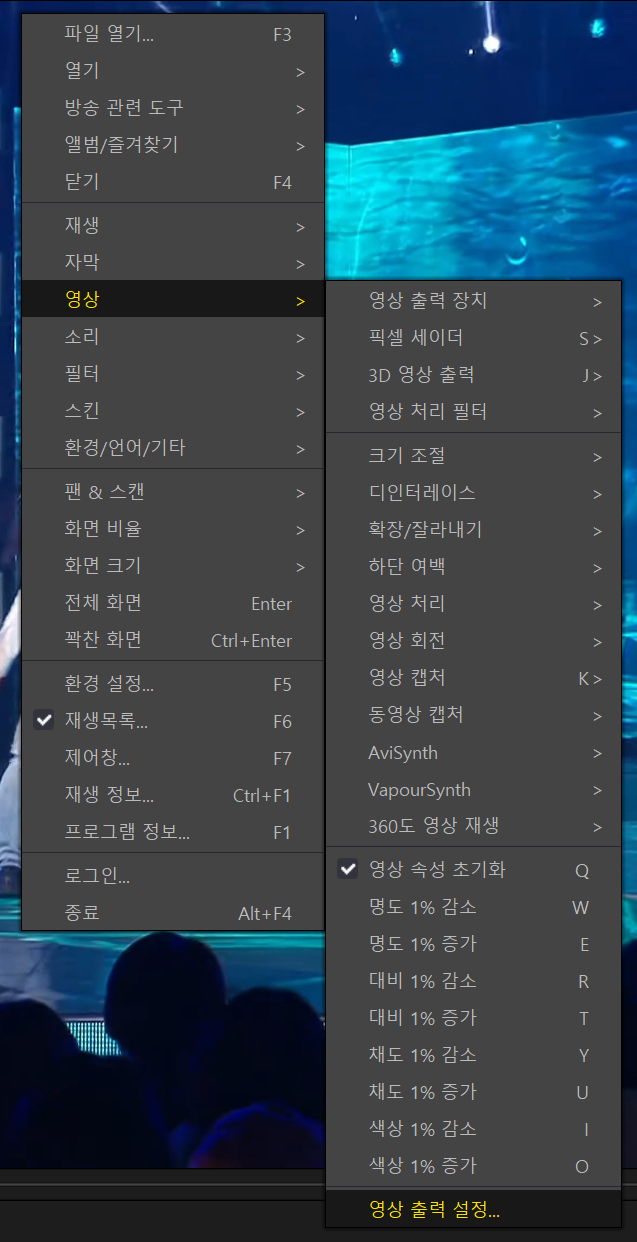The image size is (637, 1242).
Task: Open 환경 설정... preferences
Action: [x=173, y=684]
